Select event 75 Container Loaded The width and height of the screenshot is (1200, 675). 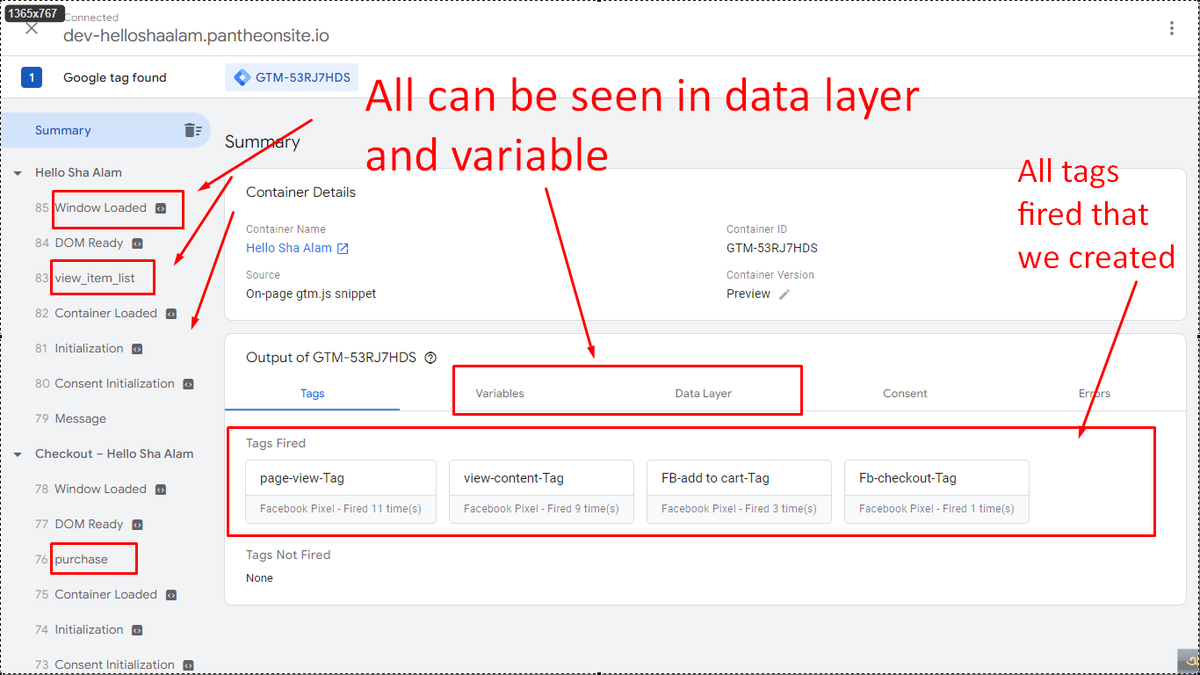pyautogui.click(x=106, y=594)
